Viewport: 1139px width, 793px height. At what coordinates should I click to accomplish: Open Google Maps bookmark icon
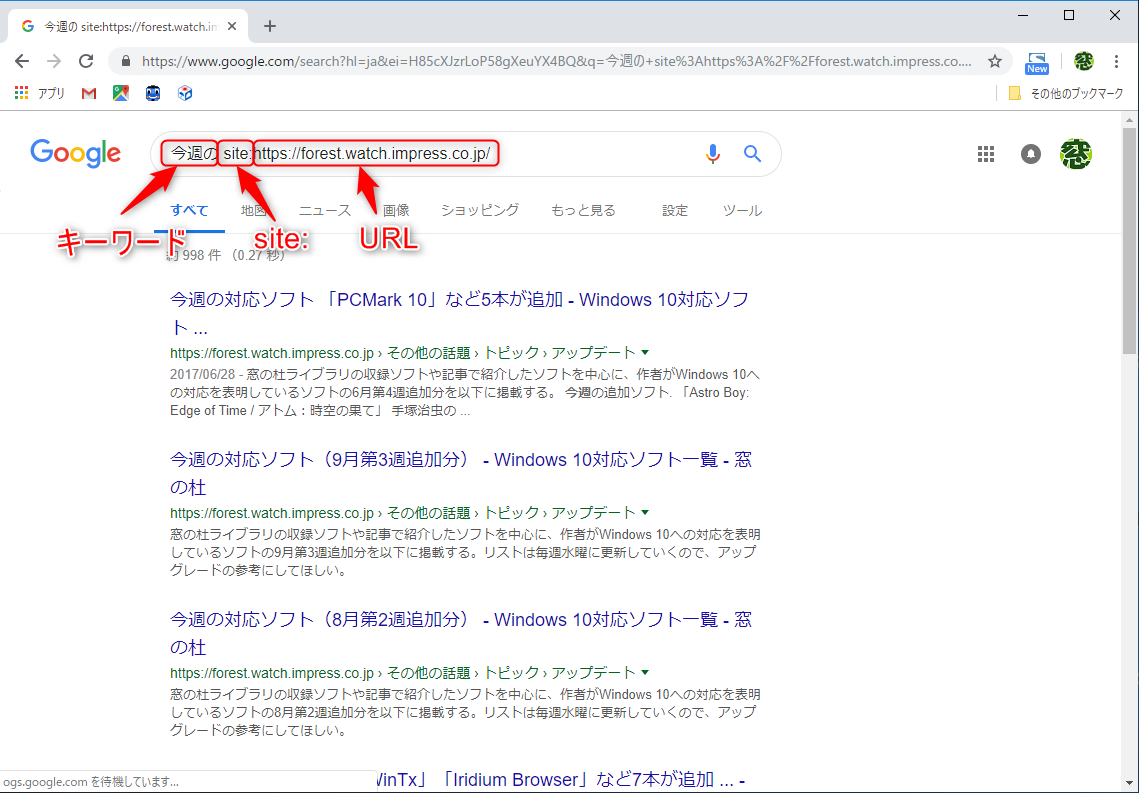[120, 93]
